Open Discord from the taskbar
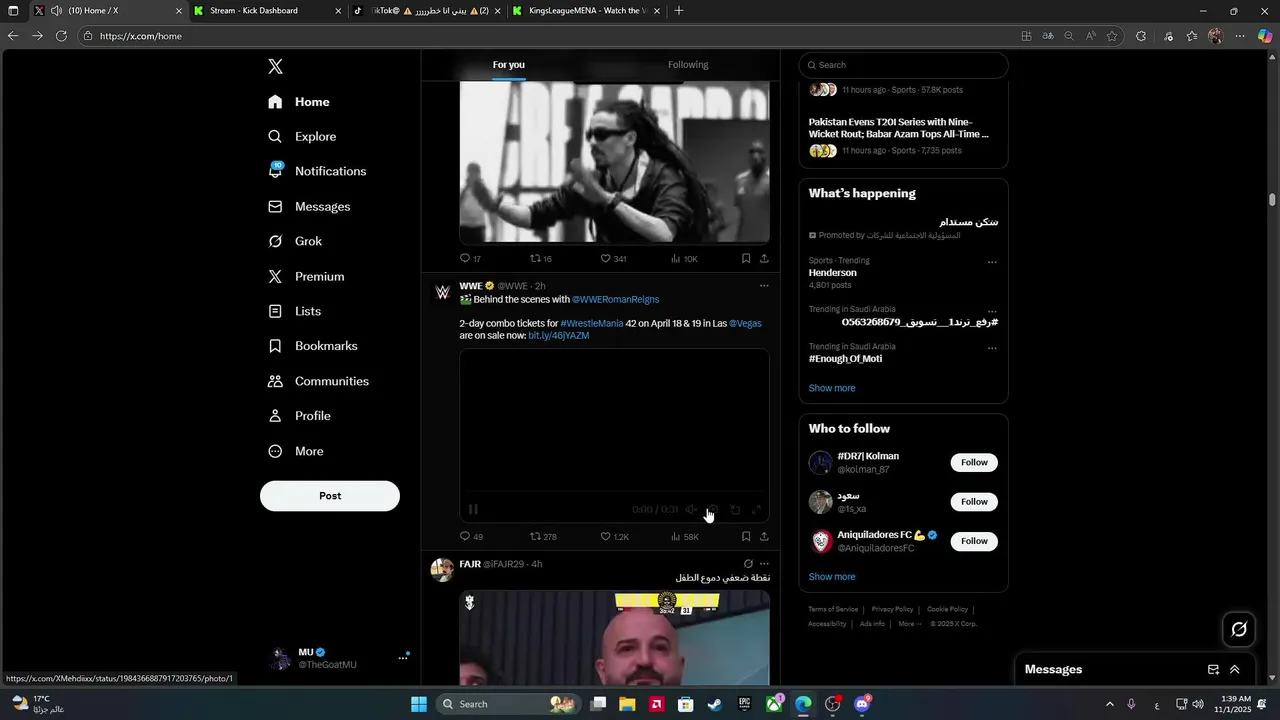1280x720 pixels. pyautogui.click(x=862, y=704)
